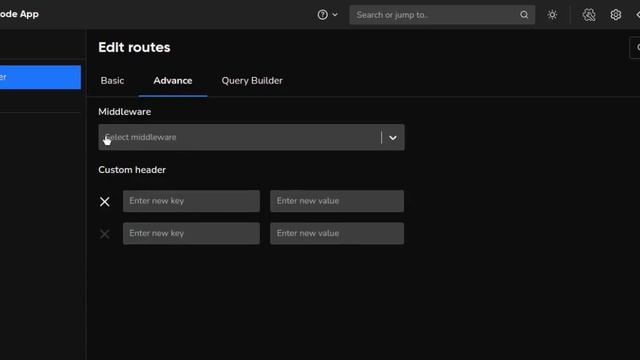Click the magnifier icon in search bar
Screen dimensions: 640x360
(x=524, y=15)
